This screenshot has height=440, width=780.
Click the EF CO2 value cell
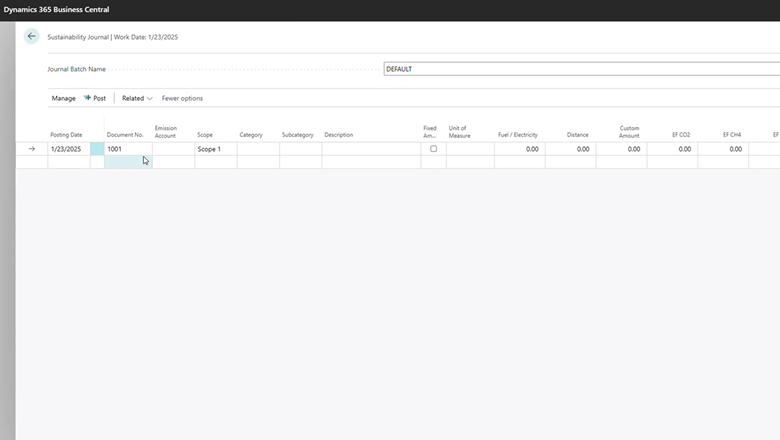click(x=672, y=149)
